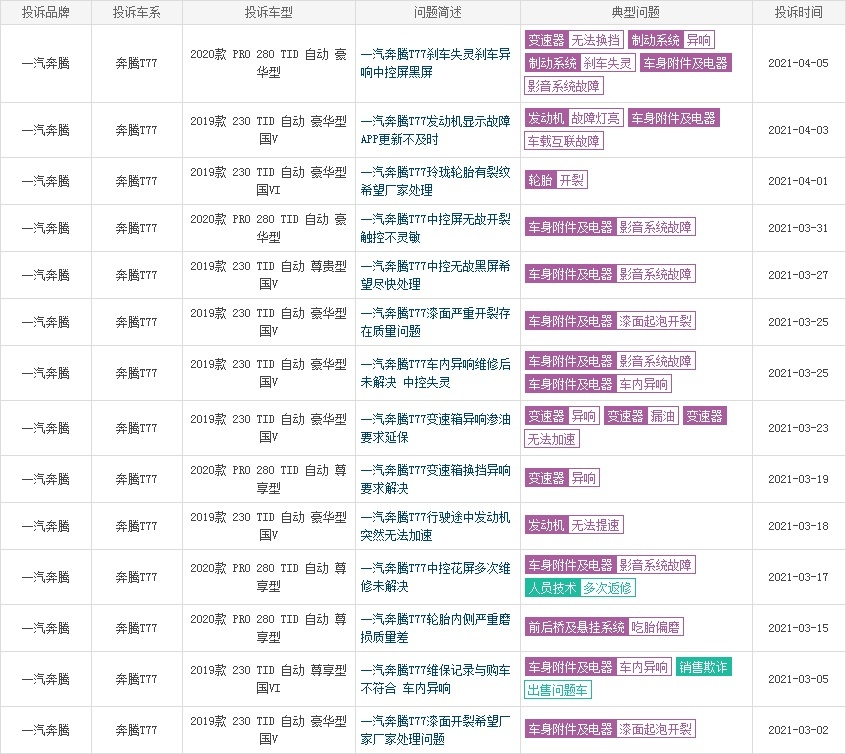
Task: Select the '轮胎 开裂' tag
Action: pyautogui.click(x=556, y=180)
